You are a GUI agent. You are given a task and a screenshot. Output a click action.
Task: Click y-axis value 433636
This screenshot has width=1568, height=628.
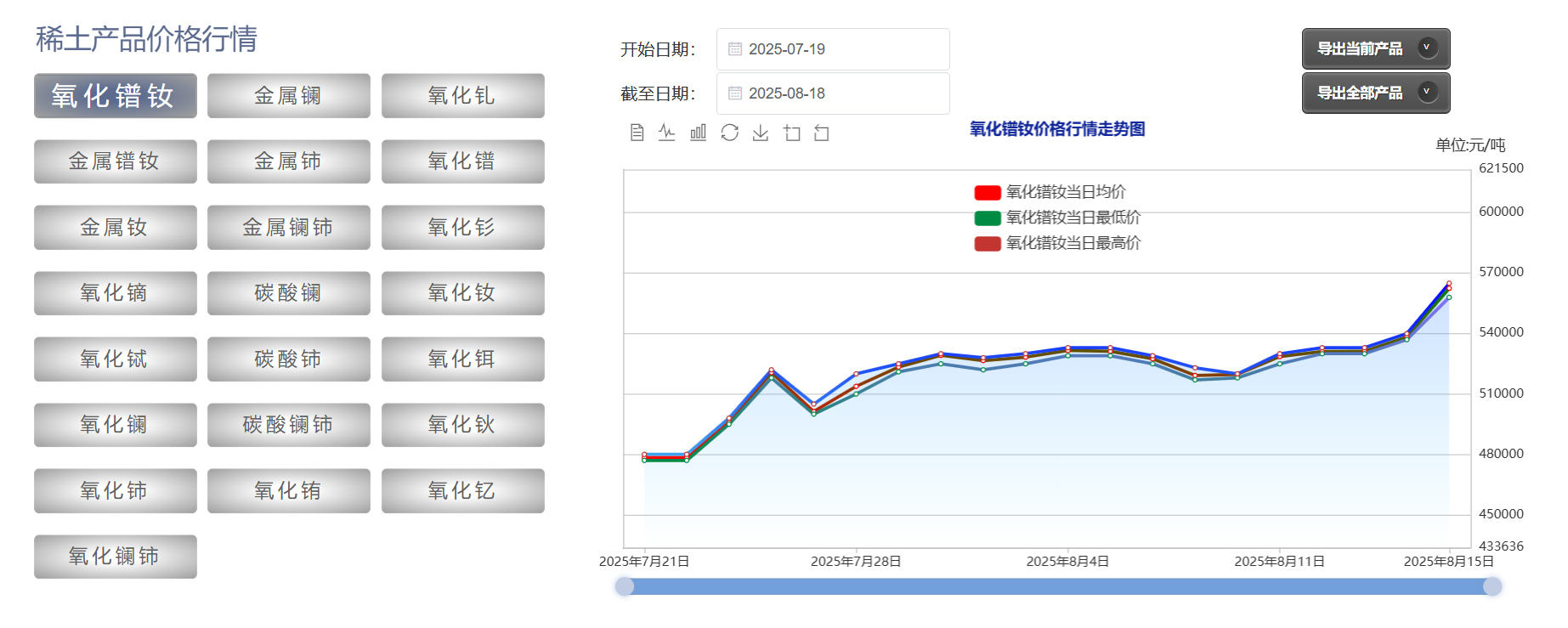pos(1501,546)
